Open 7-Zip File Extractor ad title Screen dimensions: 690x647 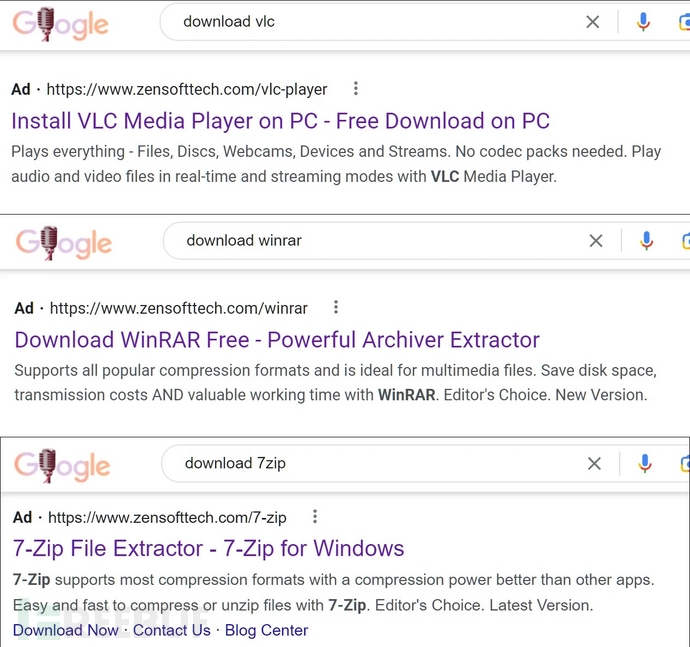pos(209,549)
